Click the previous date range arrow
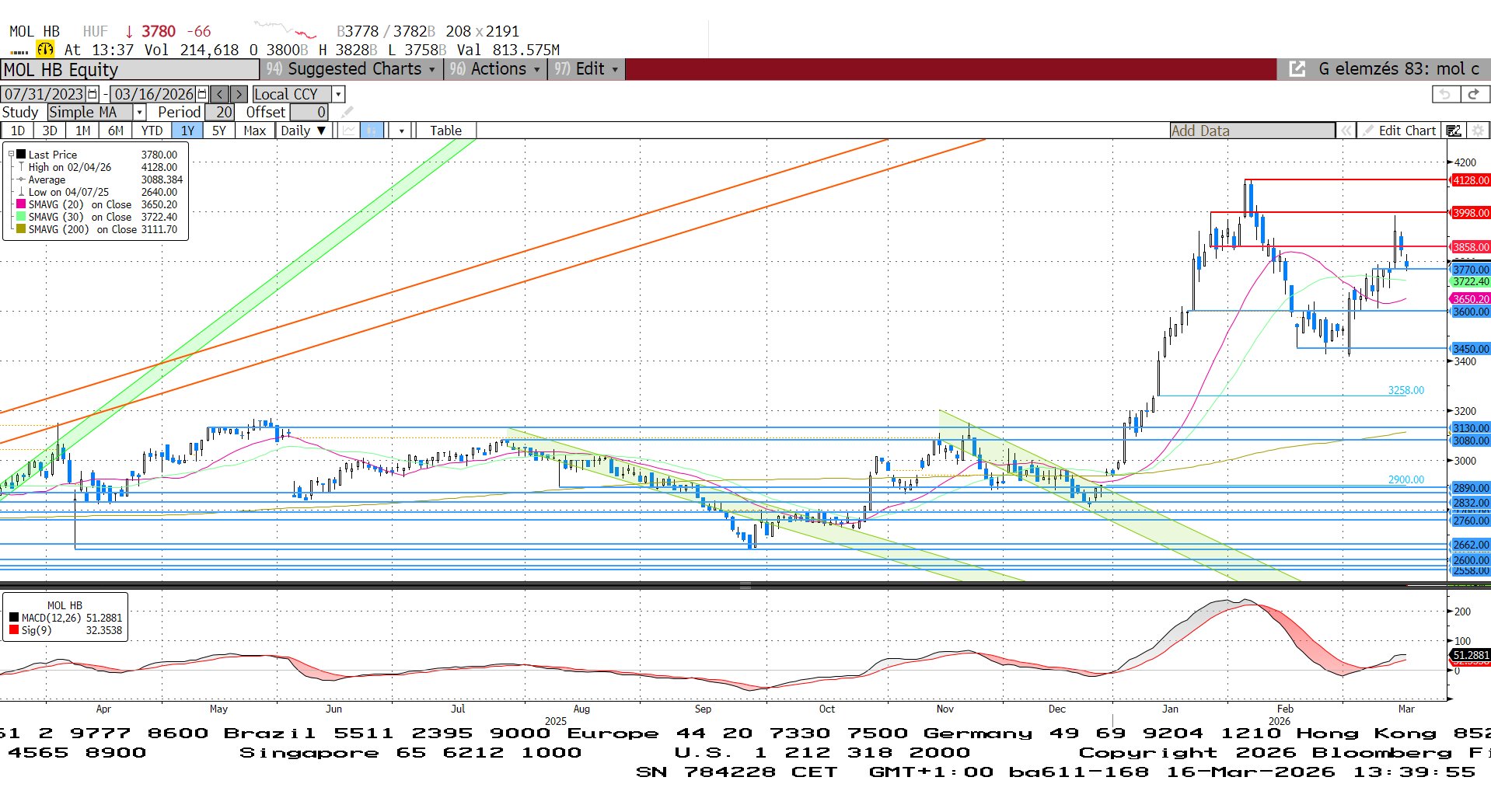1491x812 pixels. (220, 94)
